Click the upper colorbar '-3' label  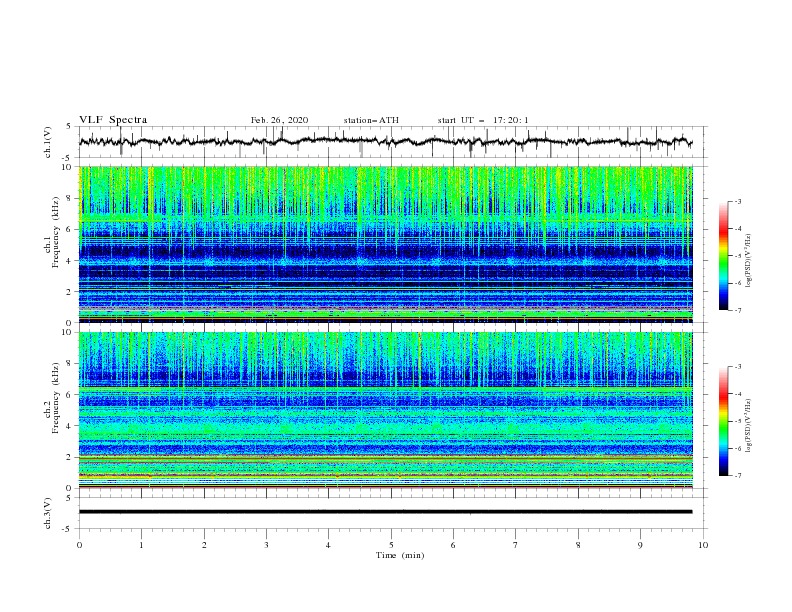point(737,201)
